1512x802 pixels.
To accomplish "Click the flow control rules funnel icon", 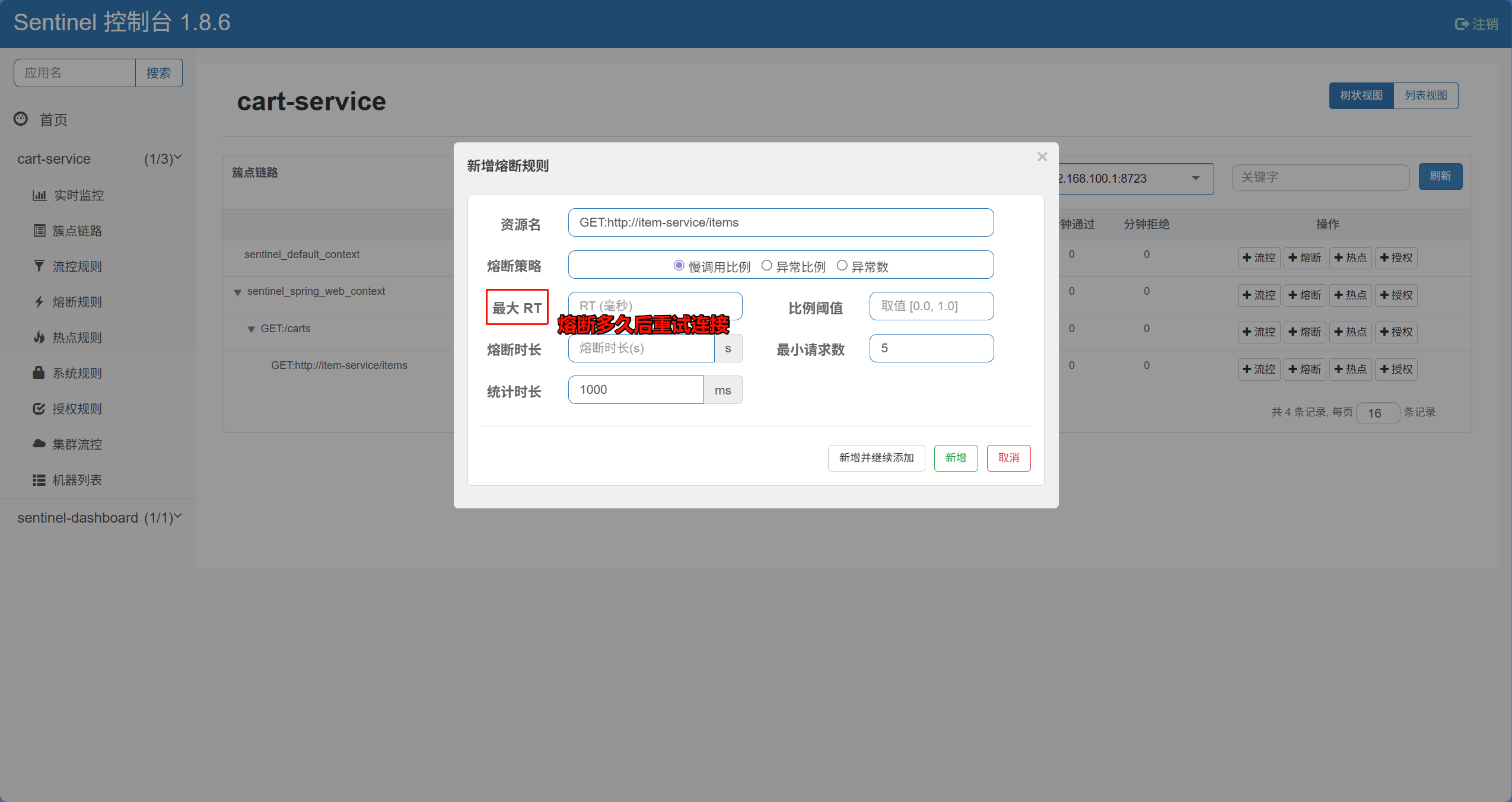I will (39, 266).
